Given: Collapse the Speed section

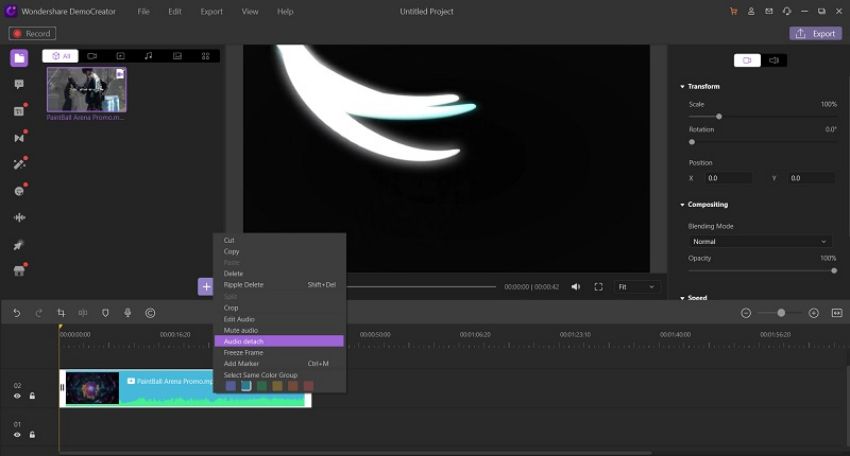Looking at the screenshot, I should point(682,298).
